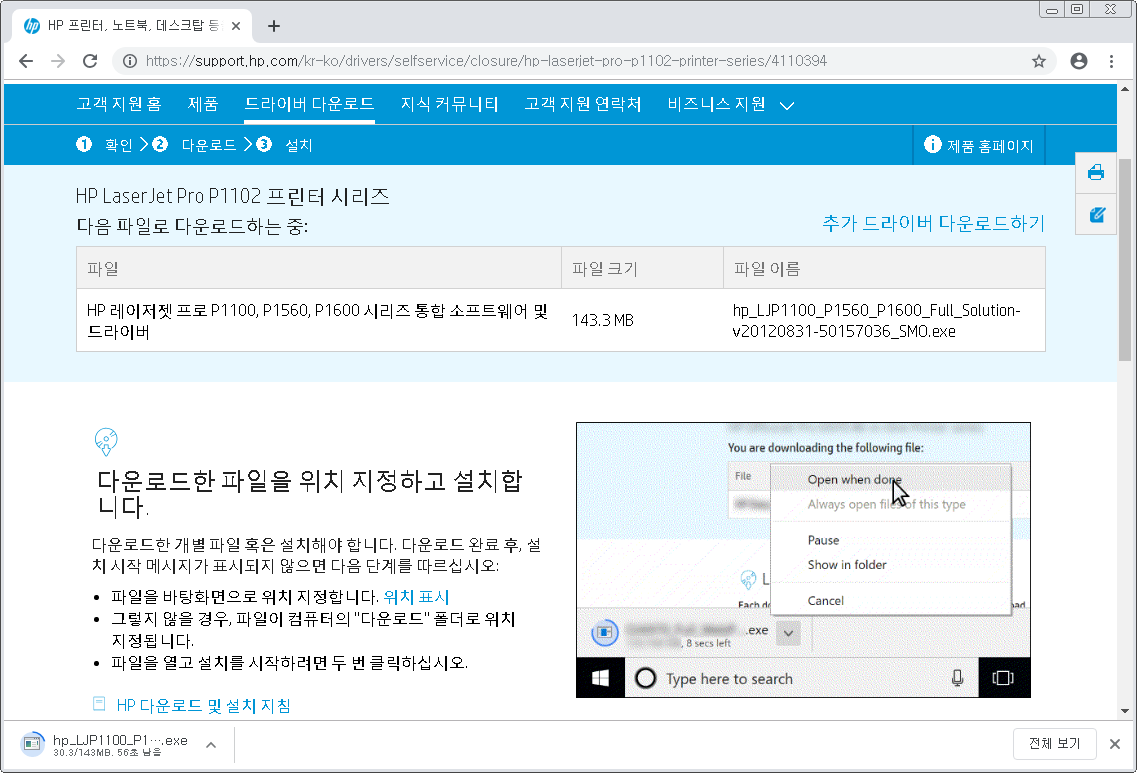Image resolution: width=1137 pixels, height=773 pixels.
Task: Click scrollbar up arrow
Action: [1125, 90]
